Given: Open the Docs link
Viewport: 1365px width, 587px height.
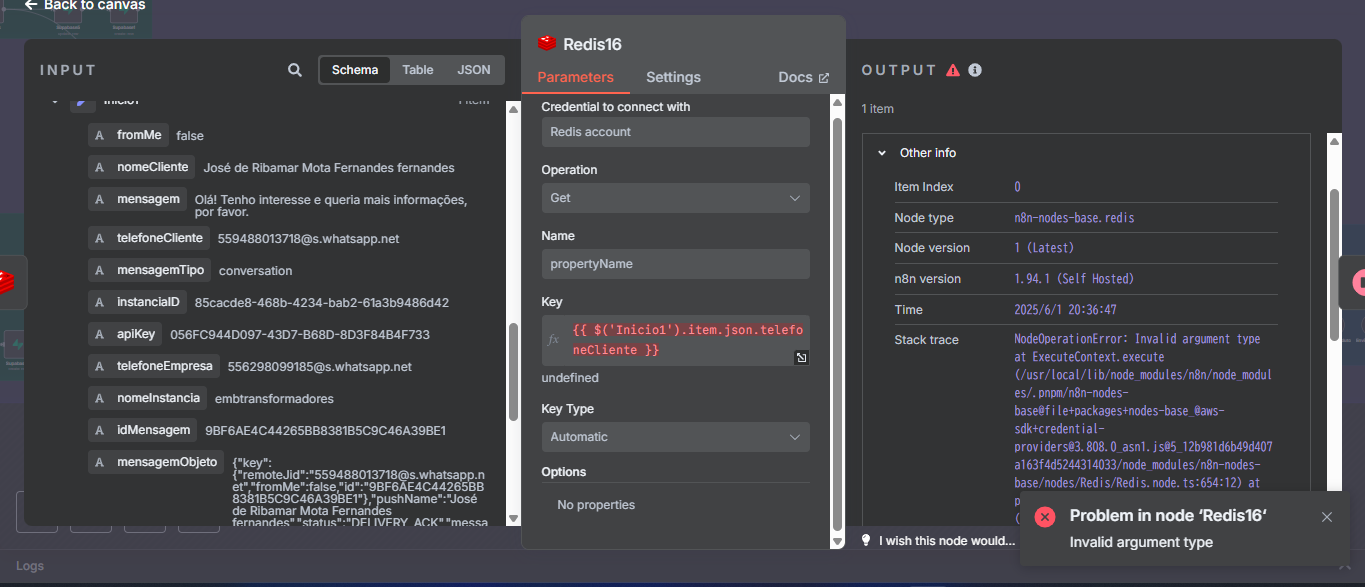Looking at the screenshot, I should 804,77.
